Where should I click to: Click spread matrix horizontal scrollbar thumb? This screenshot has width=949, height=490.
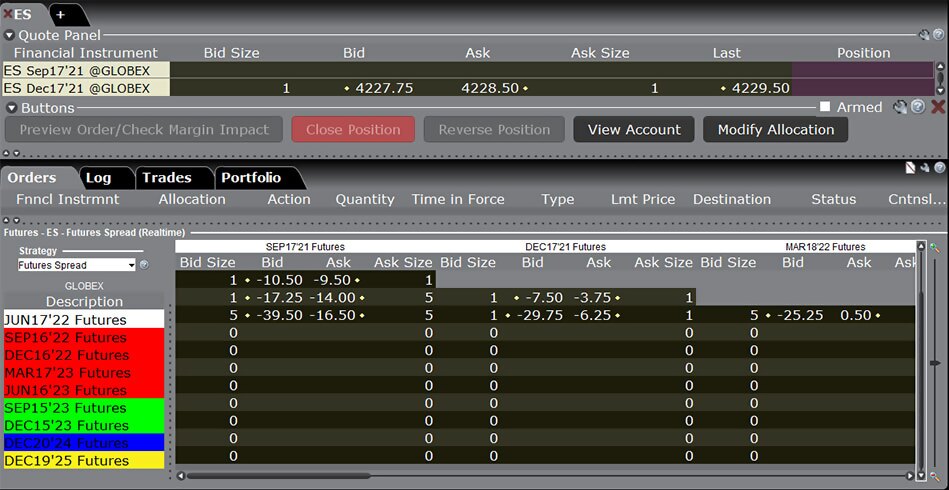277,476
